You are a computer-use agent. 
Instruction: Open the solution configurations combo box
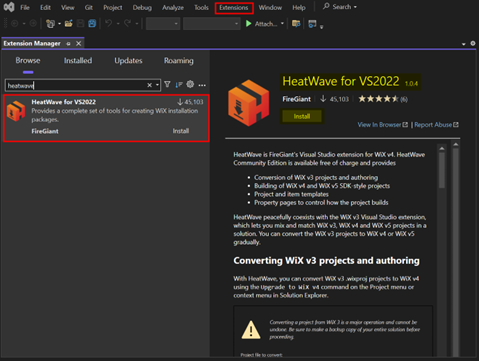(x=163, y=24)
